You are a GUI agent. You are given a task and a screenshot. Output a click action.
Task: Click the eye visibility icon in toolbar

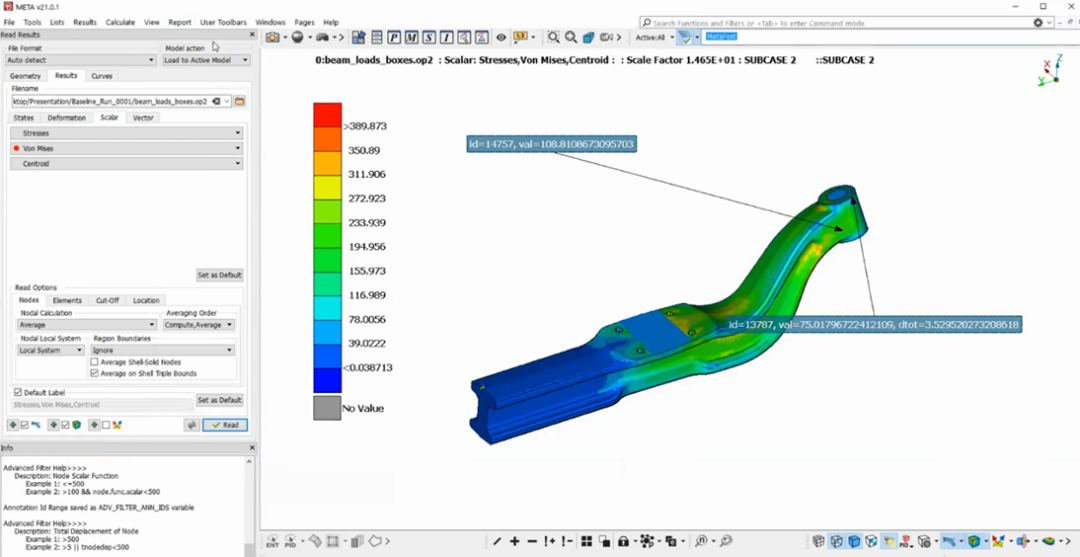(501, 37)
